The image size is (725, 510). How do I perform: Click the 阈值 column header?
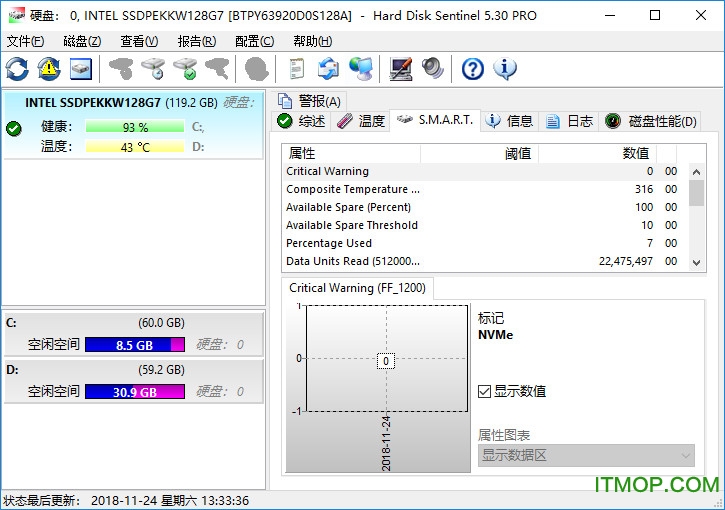tap(479, 153)
